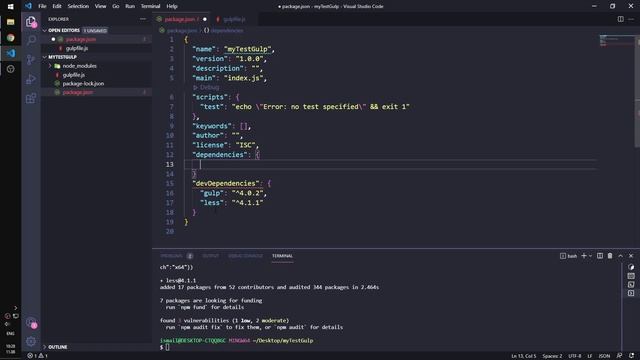Screen dimensions: 640x360
Task: Switch to the Output panel tab
Action: click(211, 256)
